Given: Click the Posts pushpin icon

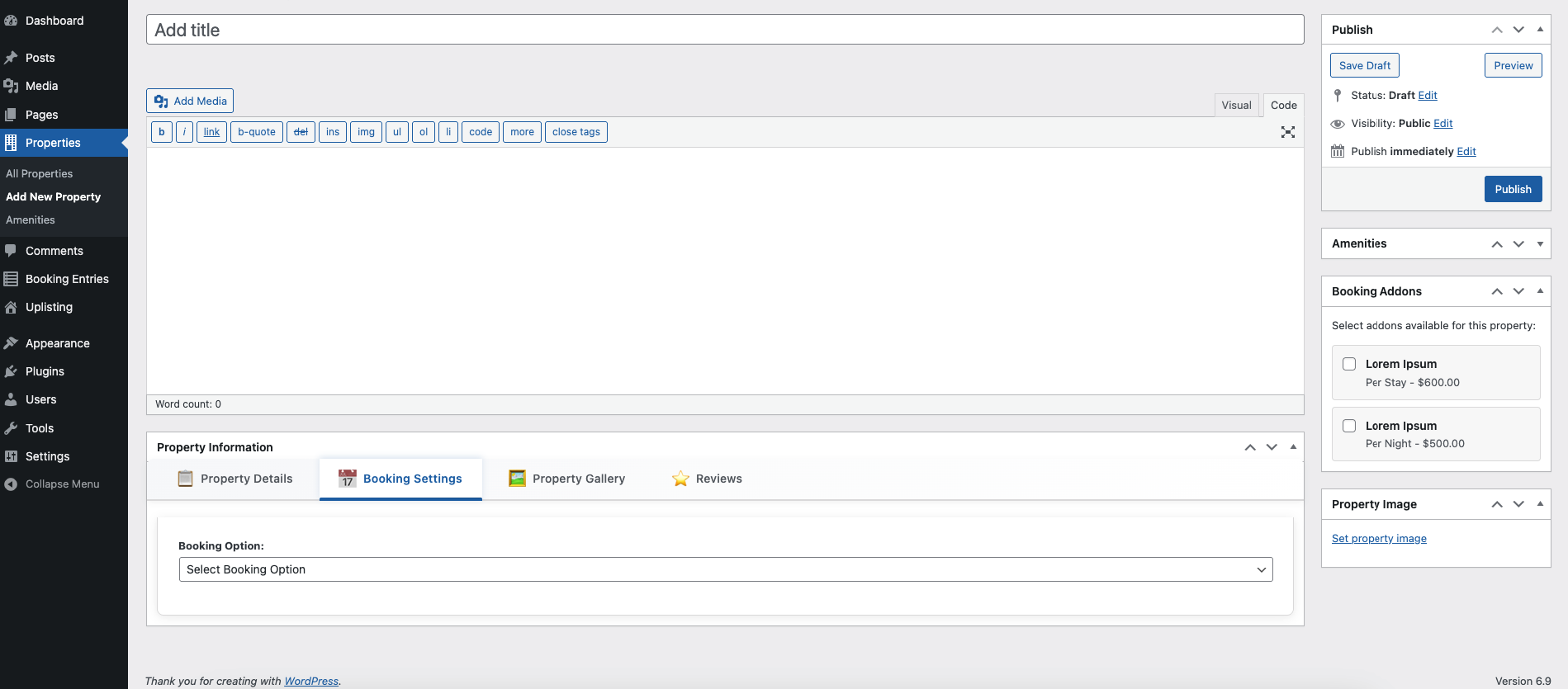Looking at the screenshot, I should (11, 58).
